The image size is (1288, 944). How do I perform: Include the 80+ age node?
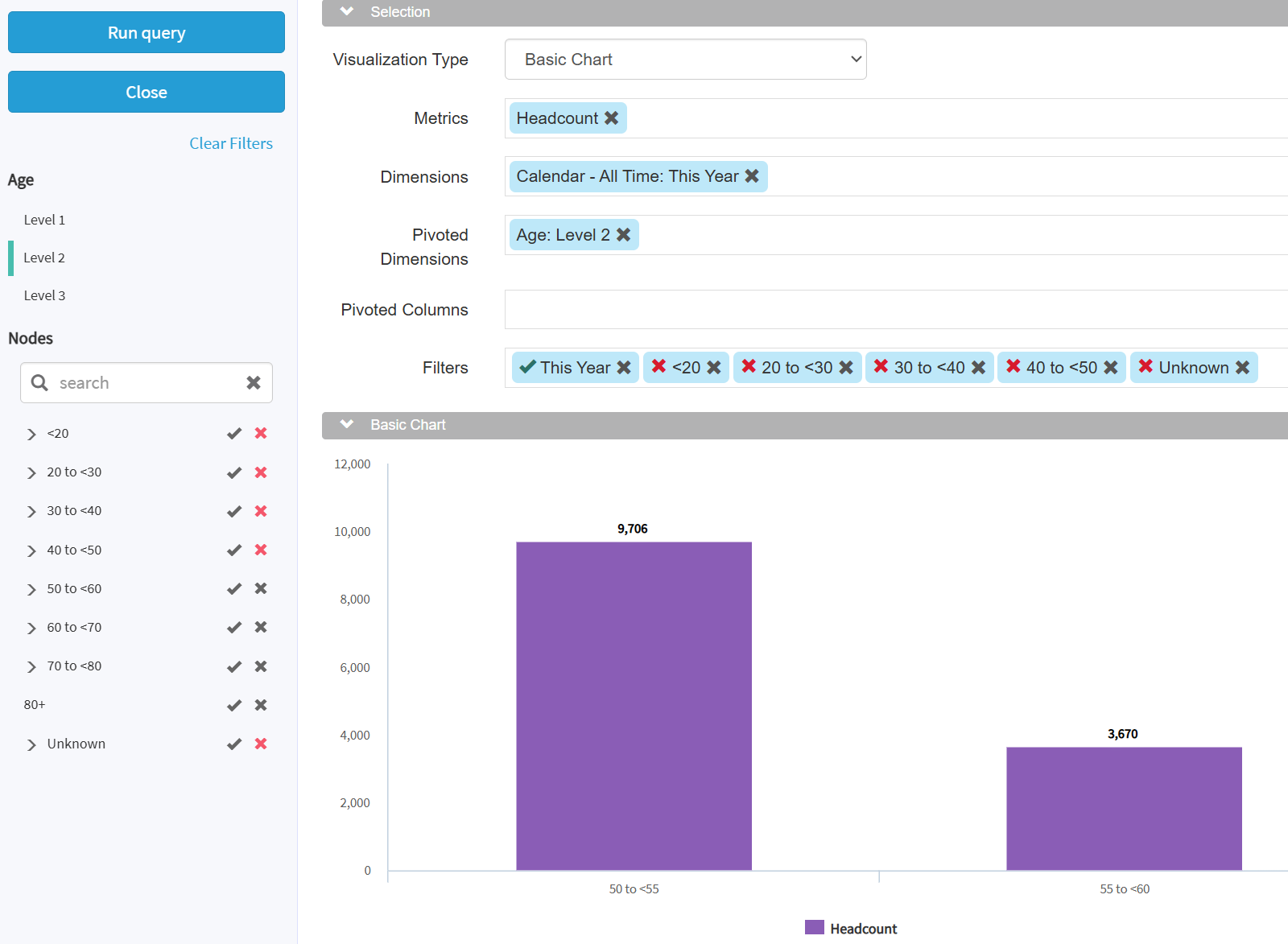[234, 706]
